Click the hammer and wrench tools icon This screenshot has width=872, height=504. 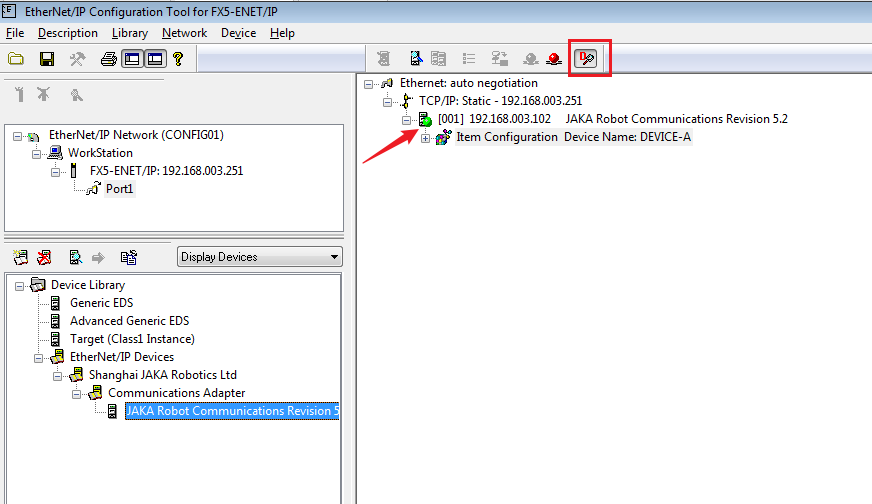tap(77, 59)
